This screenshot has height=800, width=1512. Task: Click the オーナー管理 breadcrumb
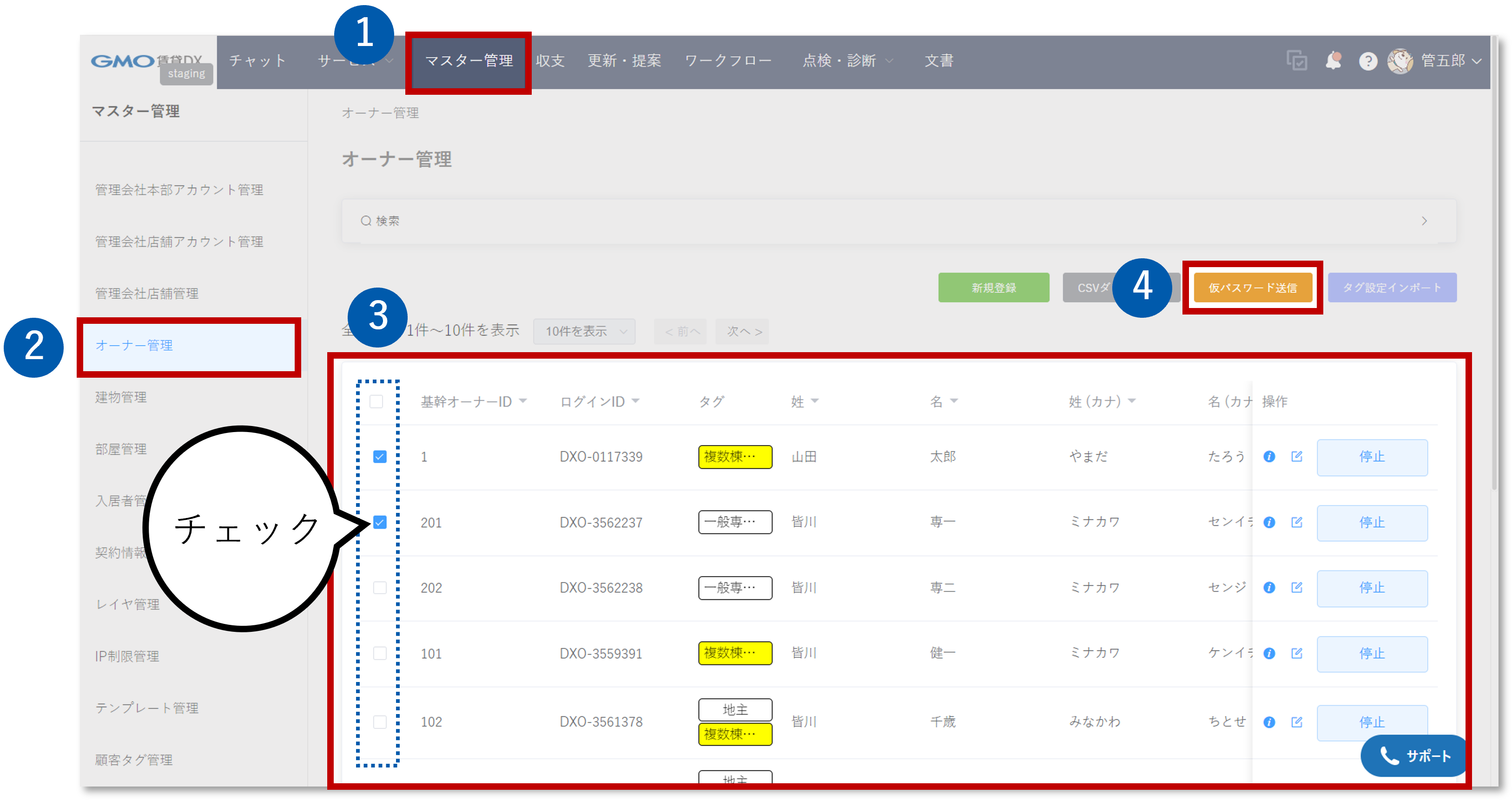(x=380, y=112)
